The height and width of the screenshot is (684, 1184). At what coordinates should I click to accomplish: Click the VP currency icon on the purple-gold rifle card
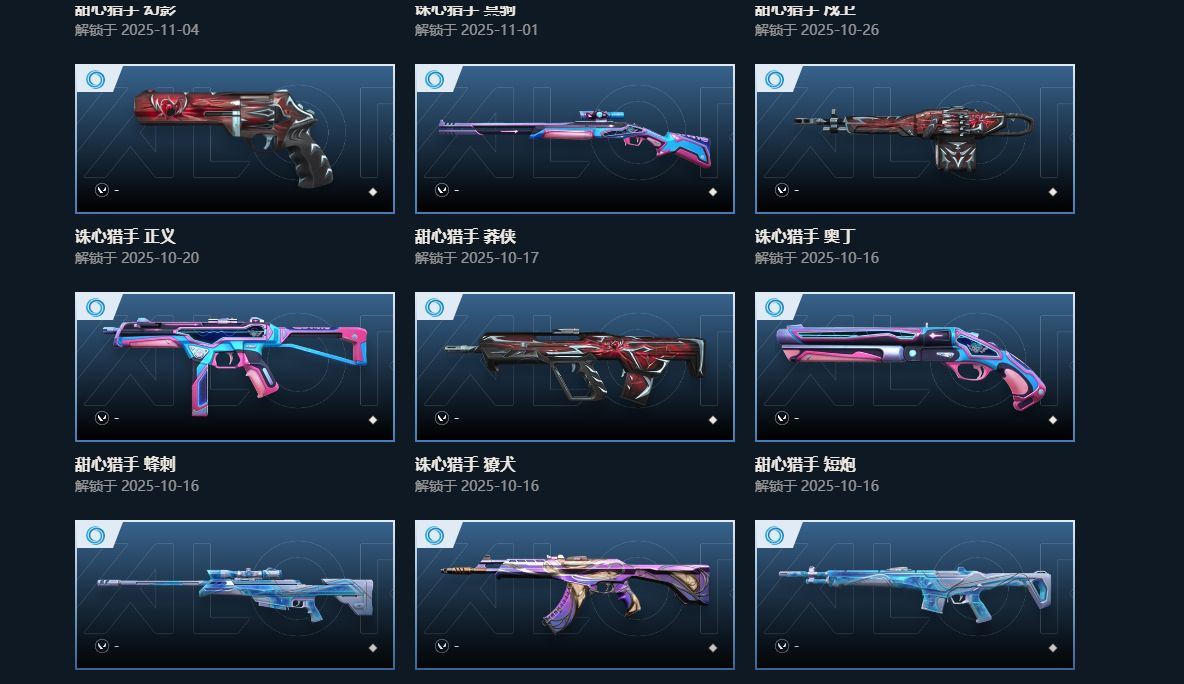[x=442, y=646]
